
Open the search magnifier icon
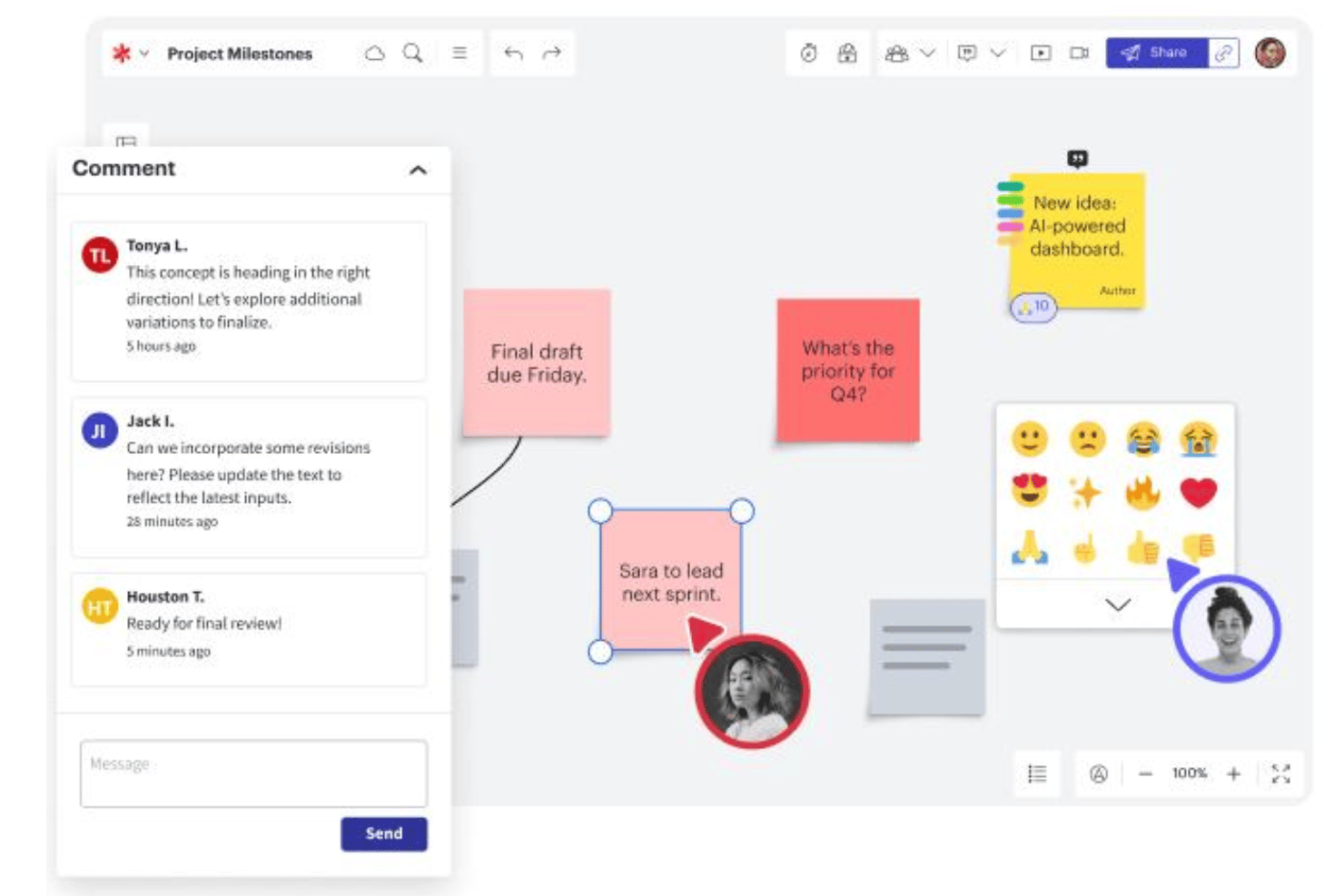click(x=413, y=54)
